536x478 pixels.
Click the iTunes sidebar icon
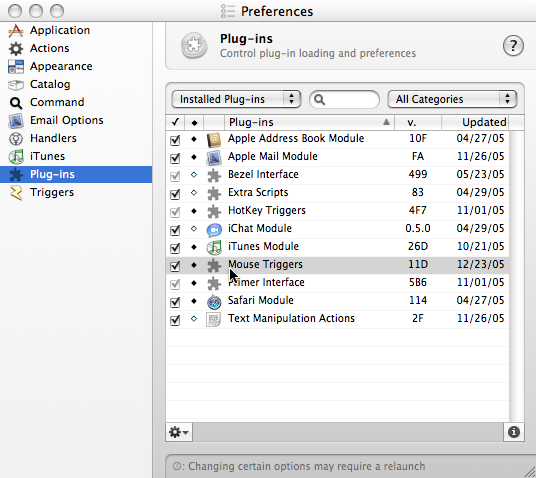[x=16, y=157]
